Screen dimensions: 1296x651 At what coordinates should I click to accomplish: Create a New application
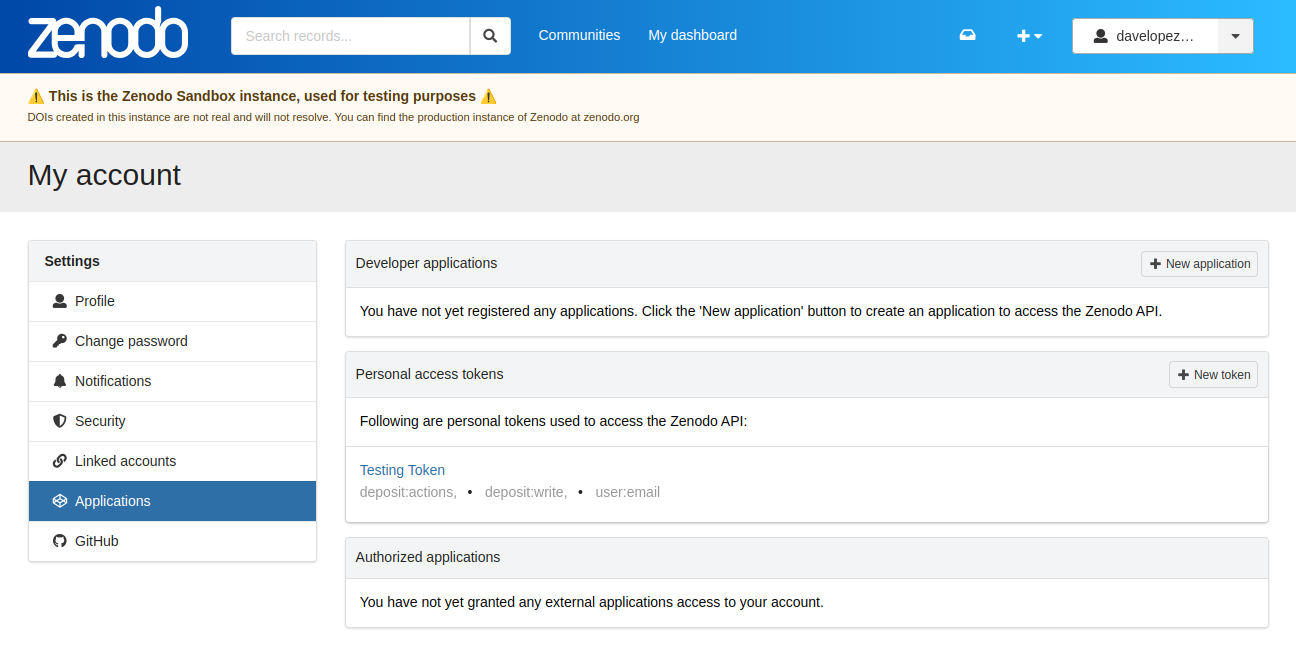1199,264
